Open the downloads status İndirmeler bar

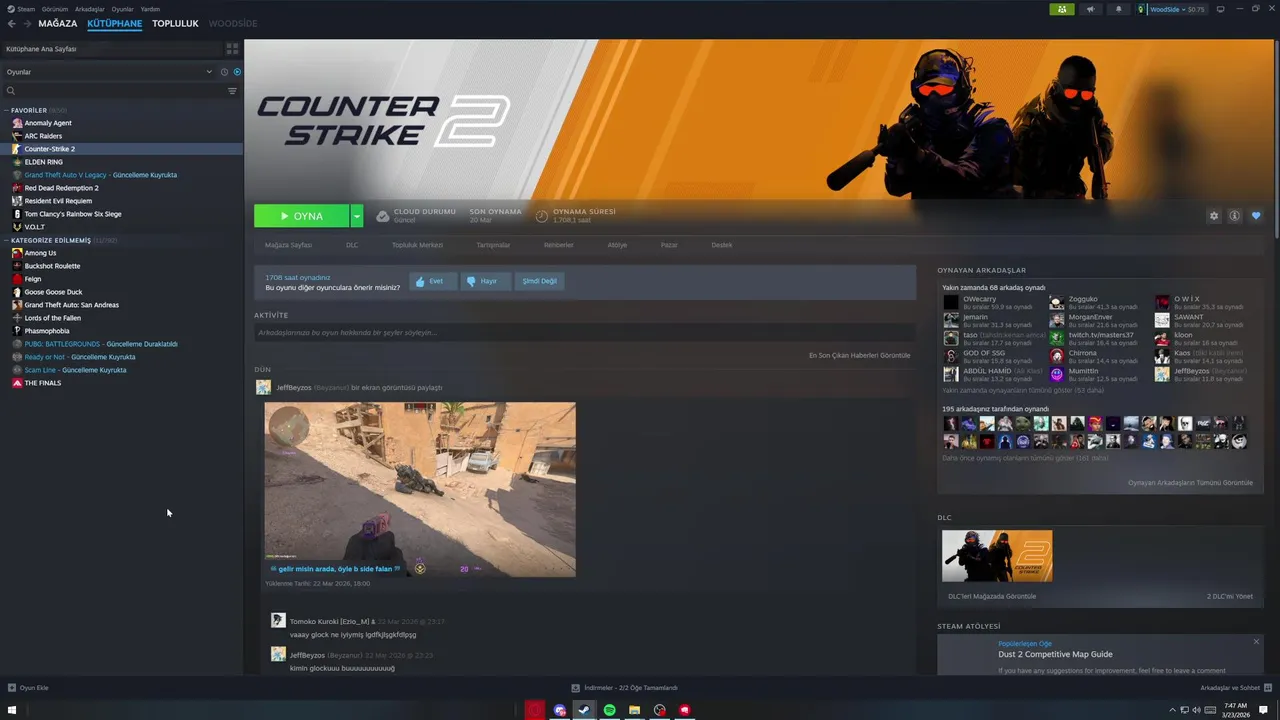coord(624,688)
